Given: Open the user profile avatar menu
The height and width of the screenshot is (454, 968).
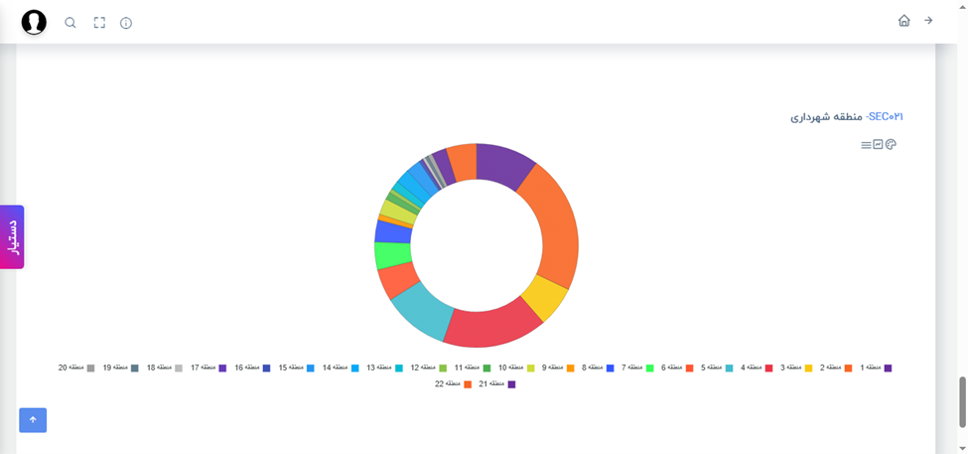Looking at the screenshot, I should click(34, 22).
